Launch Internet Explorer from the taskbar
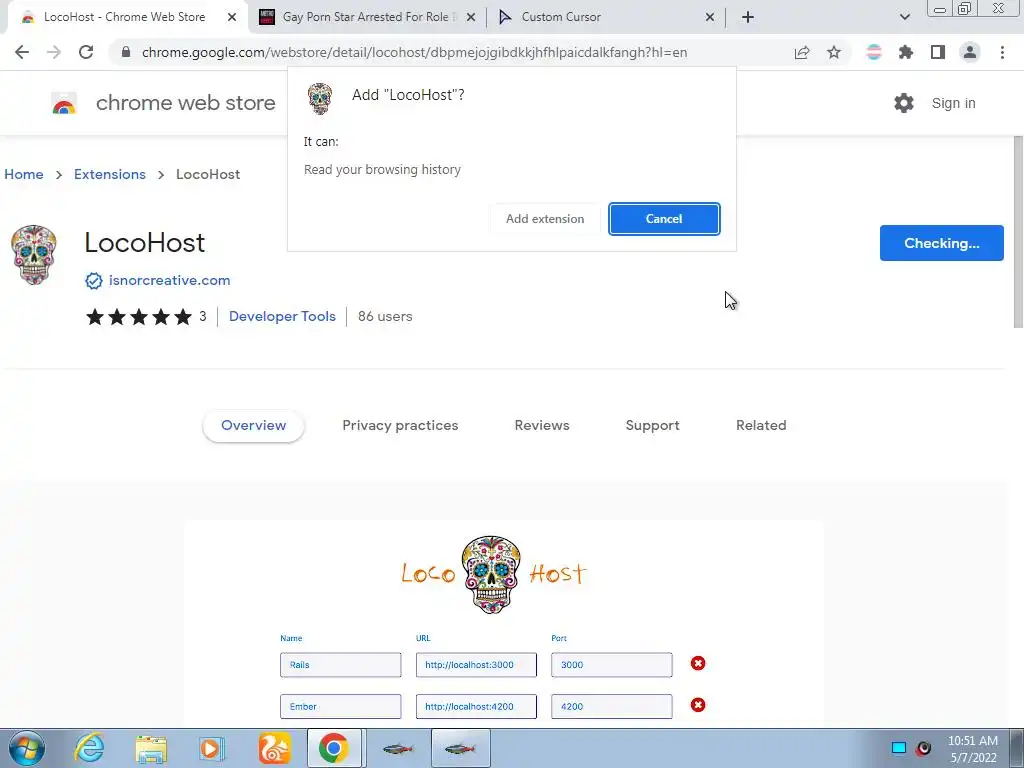The image size is (1024, 768). coord(89,748)
